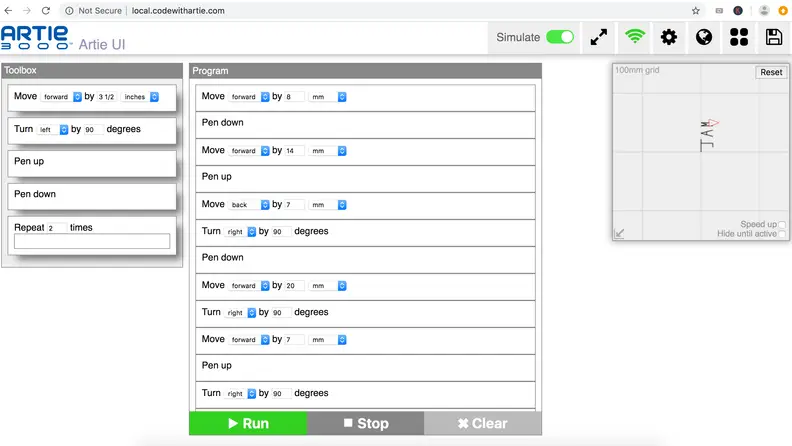This screenshot has height=446, width=792.
Task: Click the fullscreen expand arrows icon
Action: 599,37
